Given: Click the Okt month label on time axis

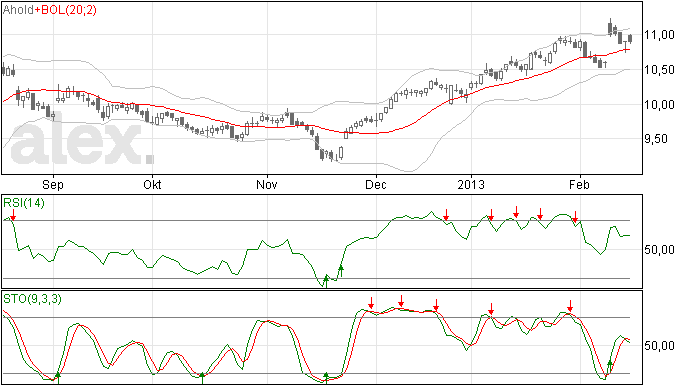Looking at the screenshot, I should [152, 184].
